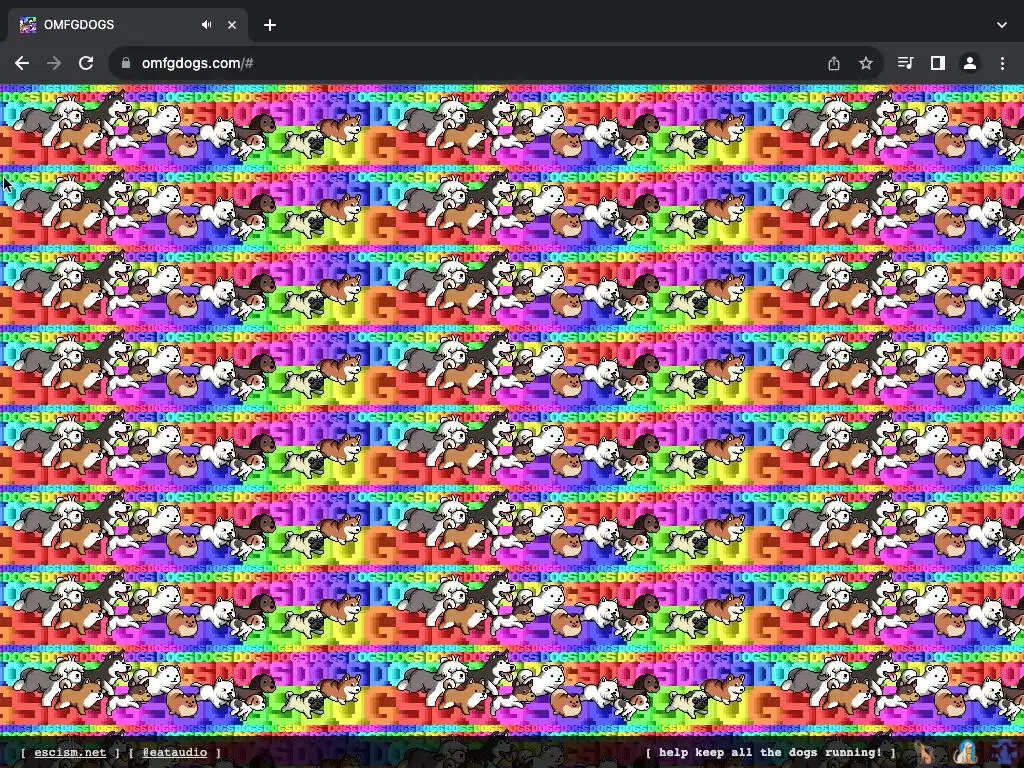View site info via the lock icon

[x=126, y=63]
